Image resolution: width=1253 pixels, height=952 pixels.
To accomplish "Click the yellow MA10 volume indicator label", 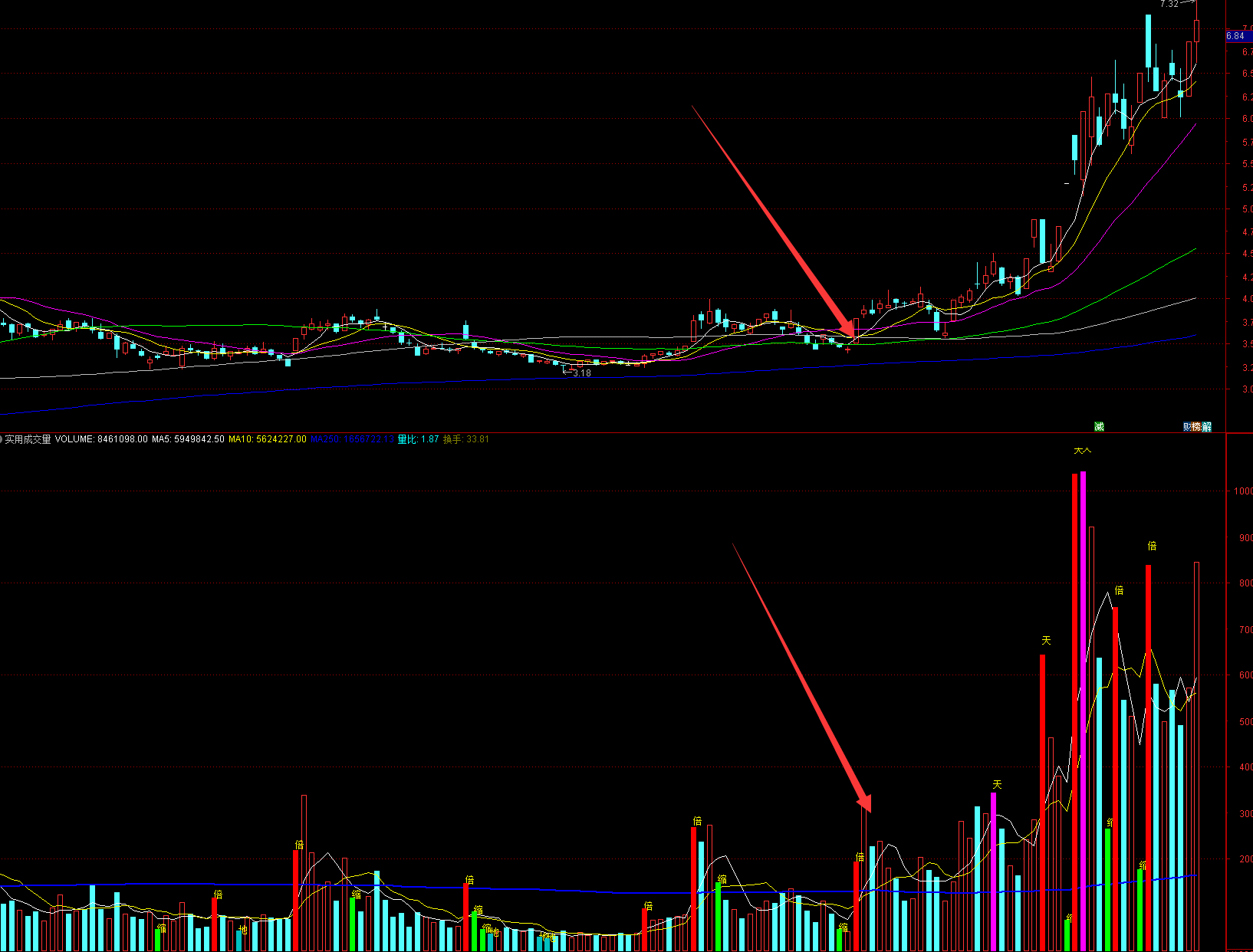I will pyautogui.click(x=267, y=439).
